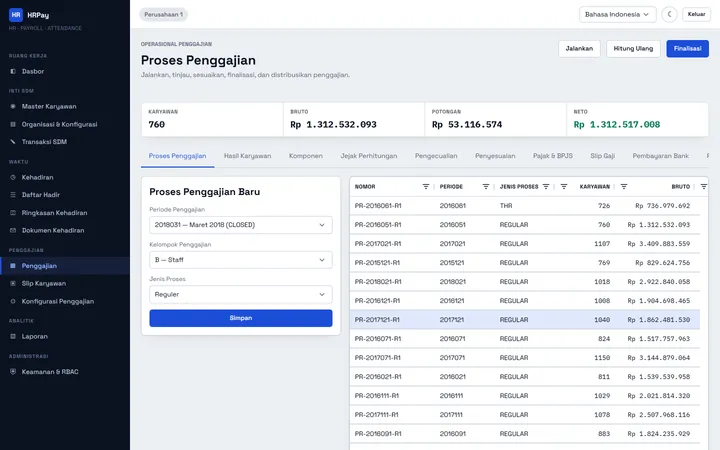This screenshot has height=450, width=720.
Task: Open the filter icon right of BRUTO header
Action: point(703,186)
